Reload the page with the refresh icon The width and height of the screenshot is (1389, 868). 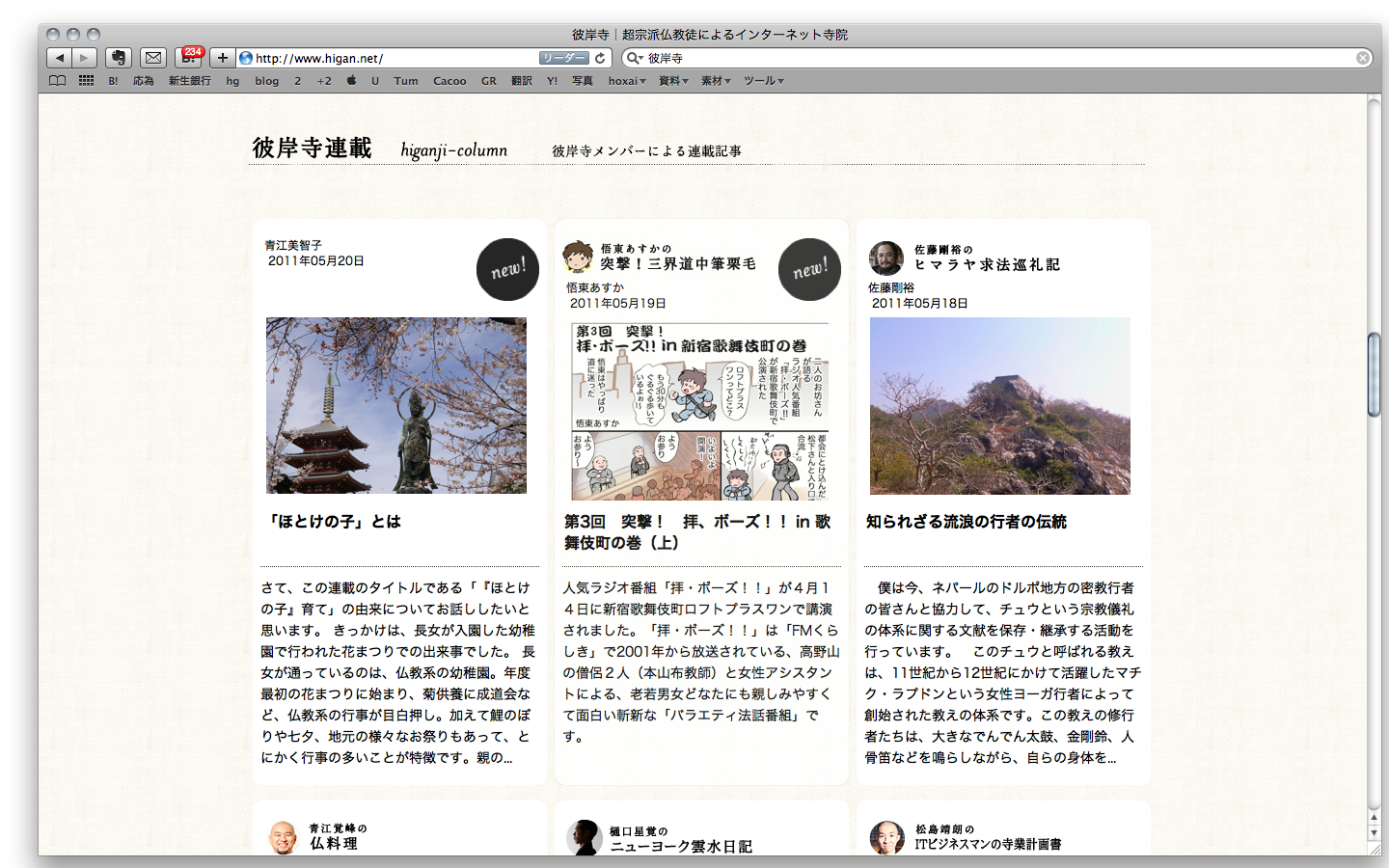[x=600, y=58]
